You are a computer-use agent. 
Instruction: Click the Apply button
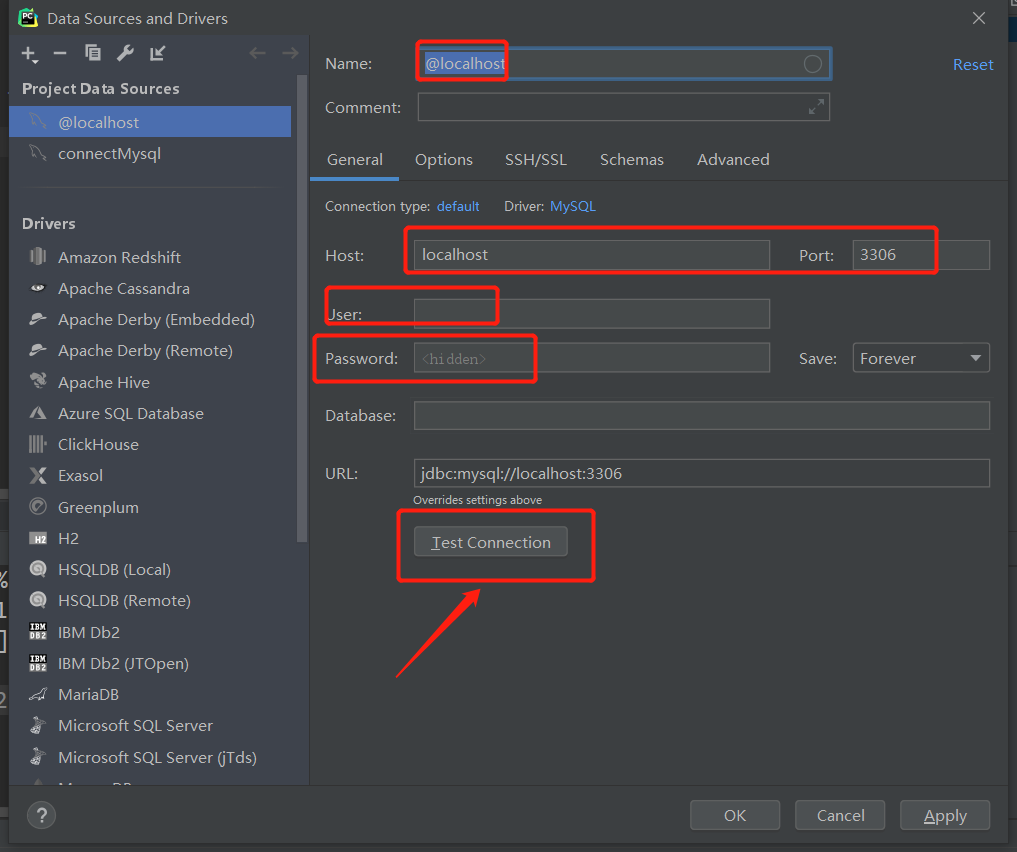(x=945, y=815)
